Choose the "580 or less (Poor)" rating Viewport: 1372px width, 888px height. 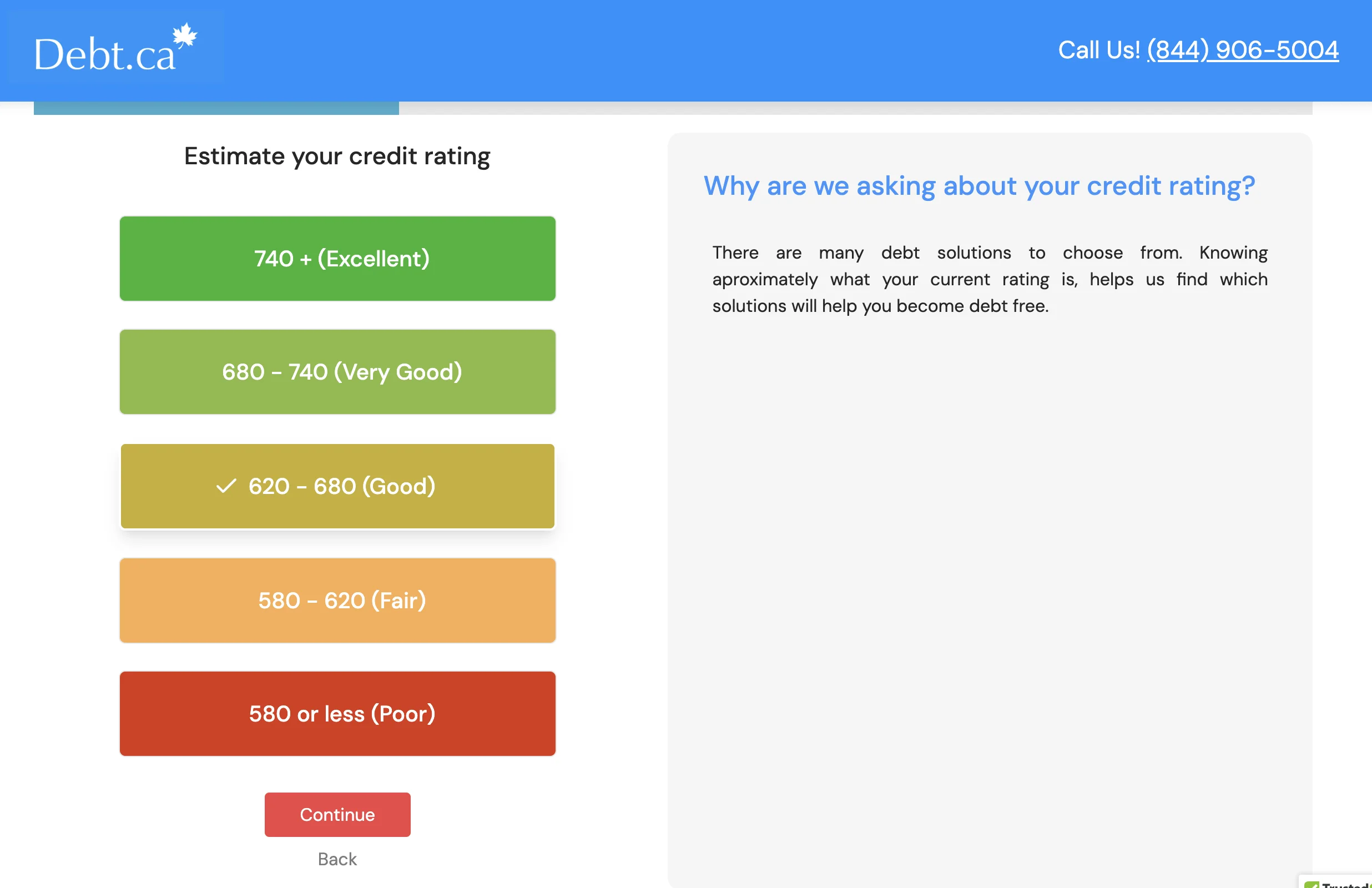pyautogui.click(x=337, y=714)
